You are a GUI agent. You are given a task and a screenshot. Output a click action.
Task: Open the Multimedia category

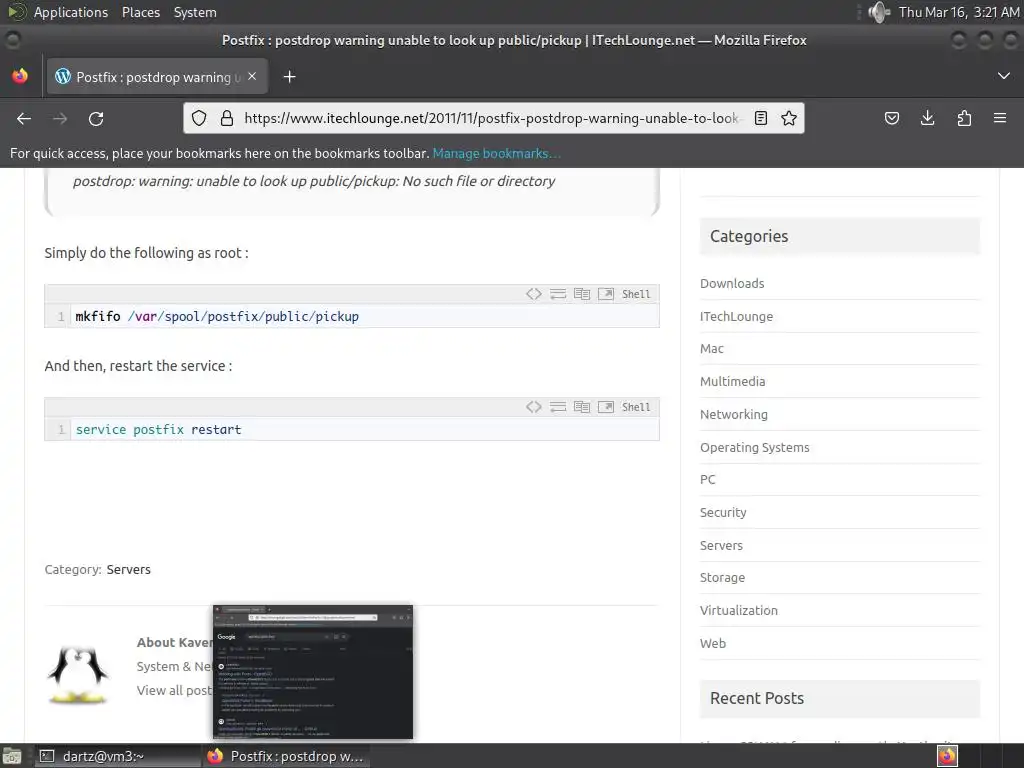(x=733, y=381)
